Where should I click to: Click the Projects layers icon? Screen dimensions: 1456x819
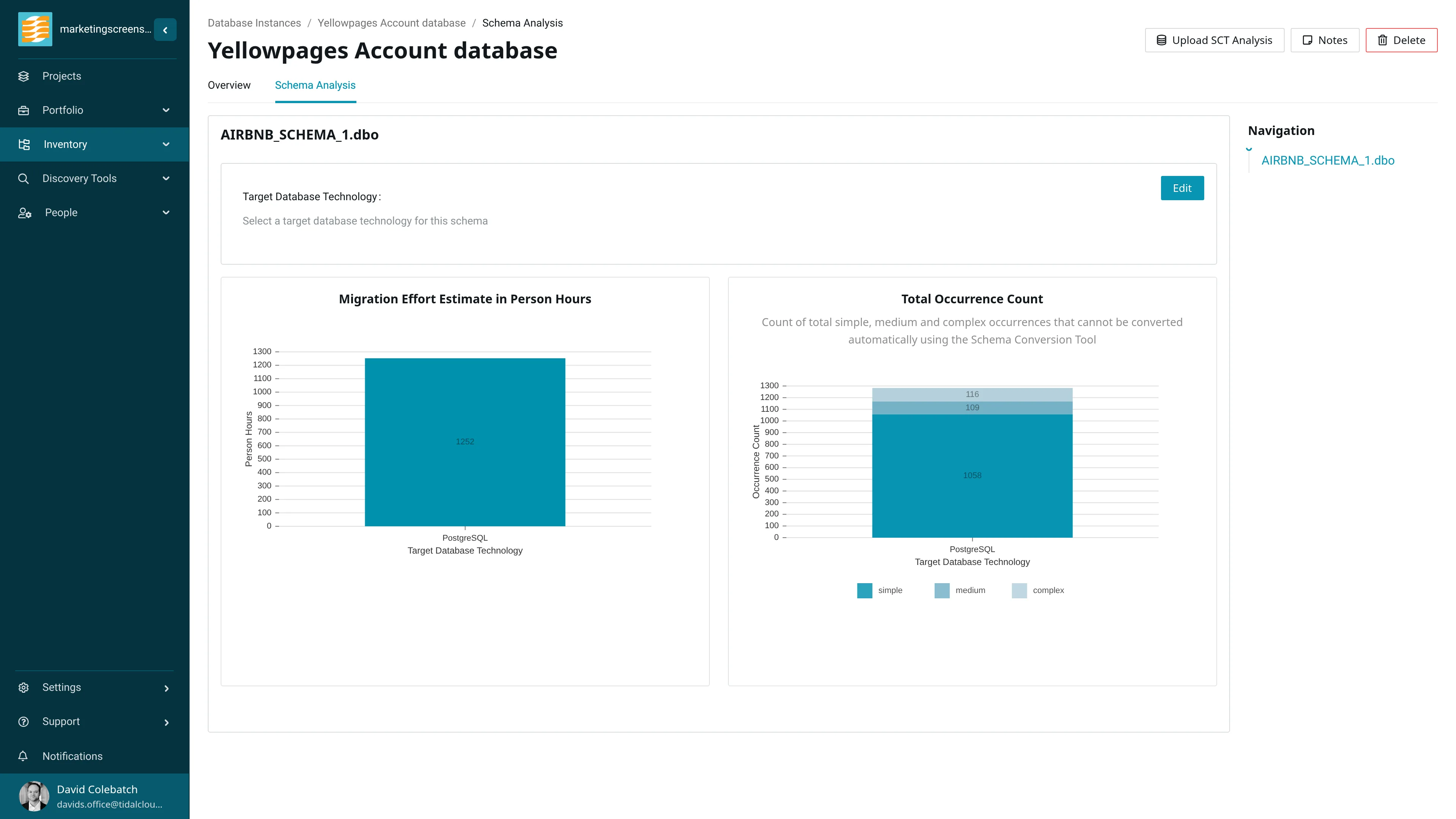pos(23,76)
